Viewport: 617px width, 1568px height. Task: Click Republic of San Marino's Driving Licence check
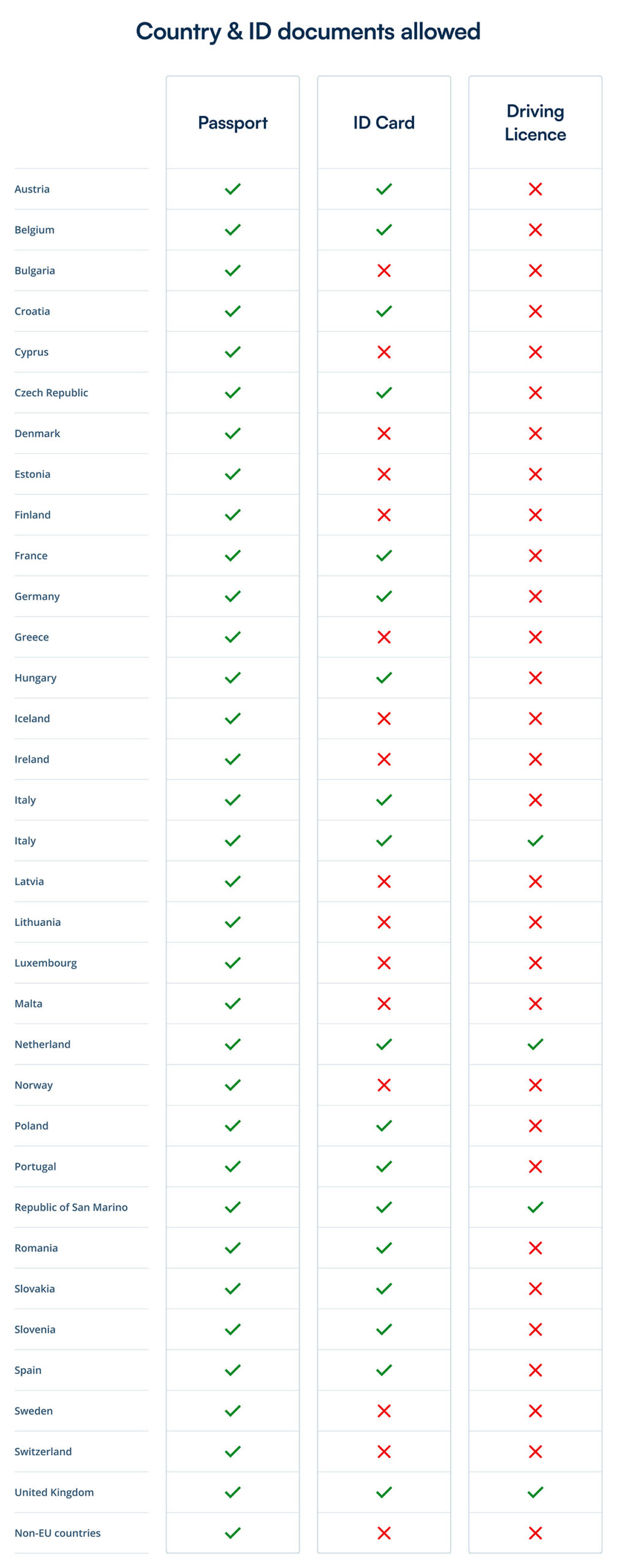click(x=535, y=1207)
